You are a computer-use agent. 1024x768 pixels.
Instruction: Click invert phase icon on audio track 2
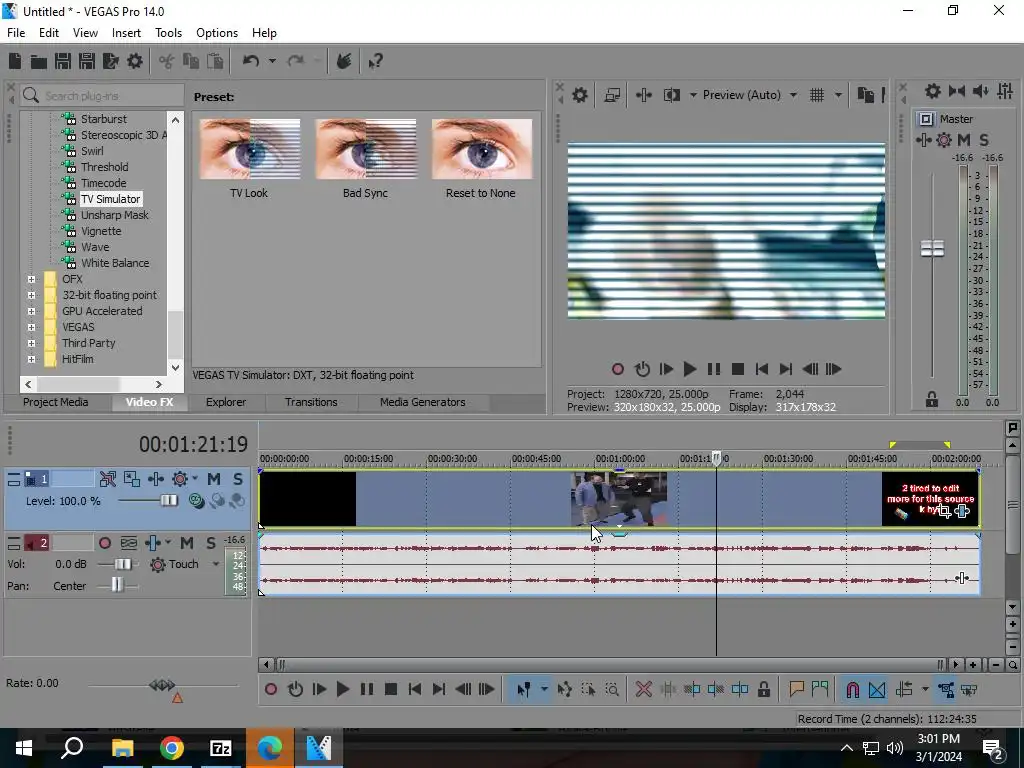tap(129, 543)
